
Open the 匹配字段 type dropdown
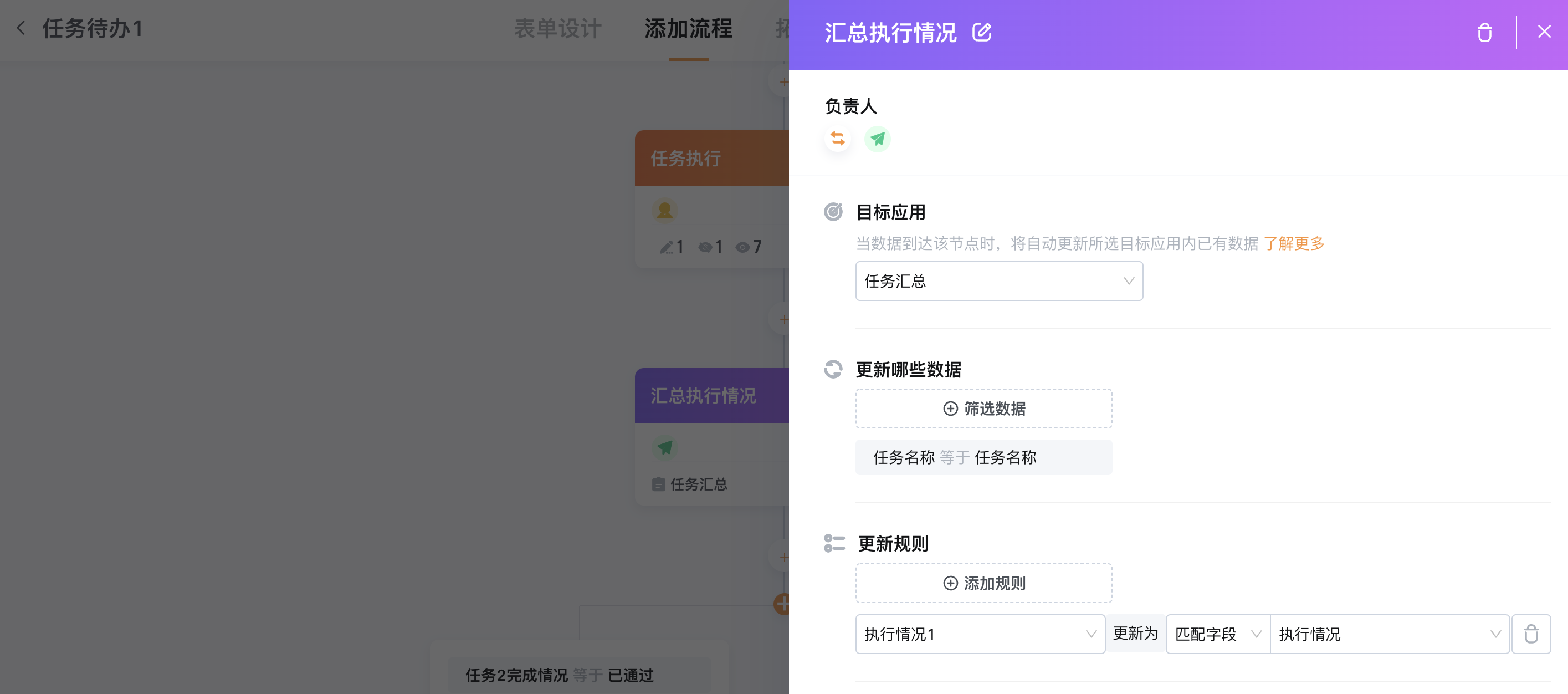pyautogui.click(x=1218, y=634)
